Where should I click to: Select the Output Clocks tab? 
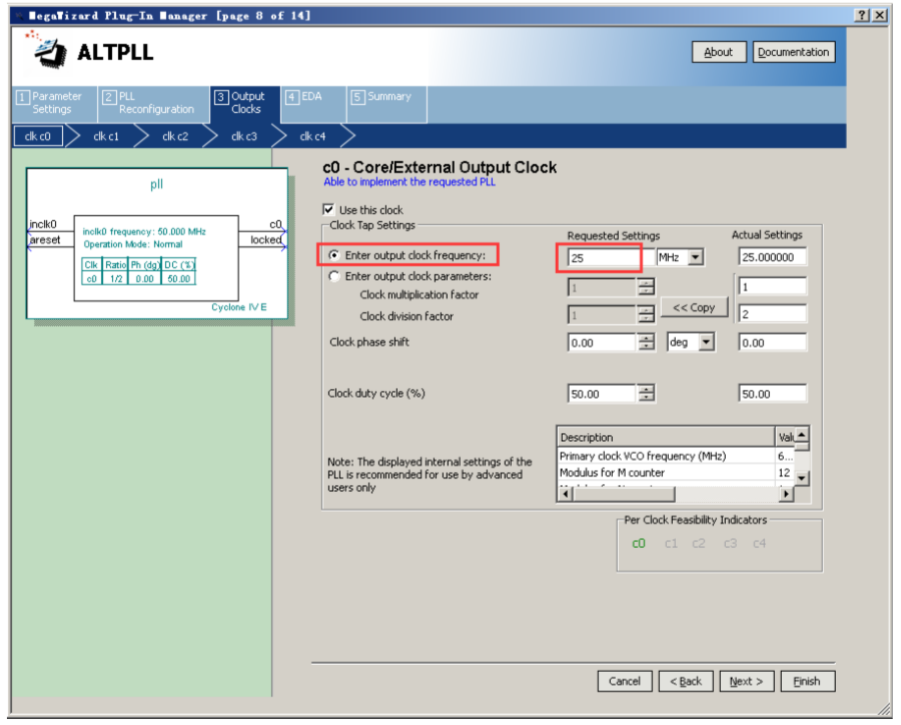click(x=245, y=104)
